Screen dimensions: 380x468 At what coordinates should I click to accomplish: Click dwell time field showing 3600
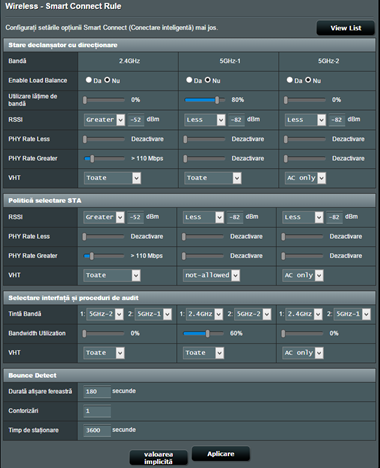97,430
